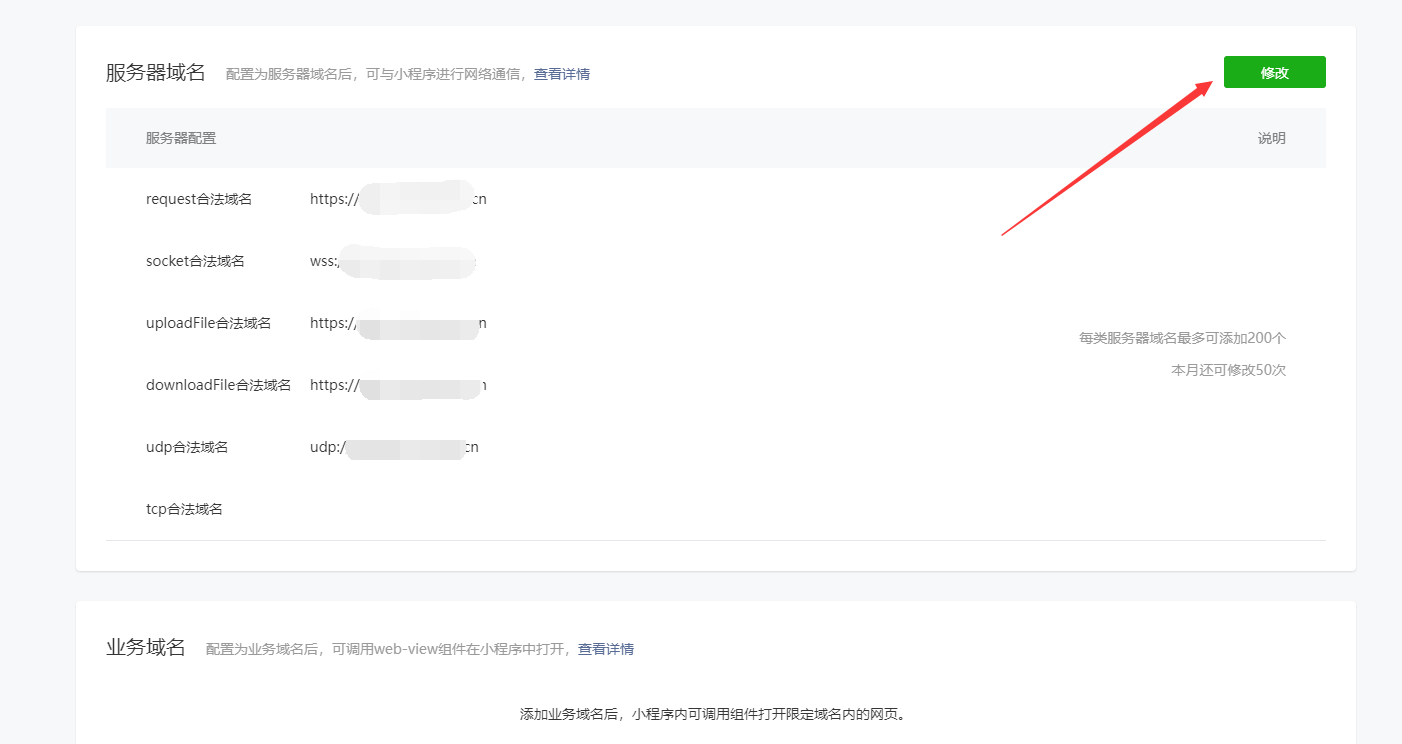Click the https URL for request合法域名
This screenshot has height=744, width=1402.
[x=398, y=199]
